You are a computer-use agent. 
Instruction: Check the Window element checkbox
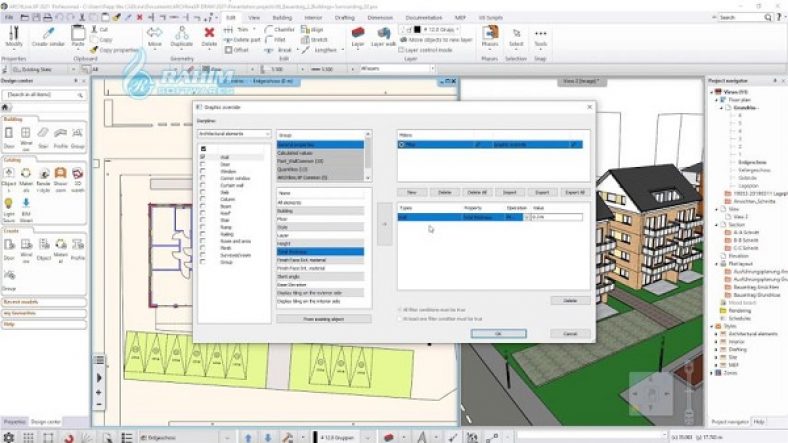tap(203, 172)
